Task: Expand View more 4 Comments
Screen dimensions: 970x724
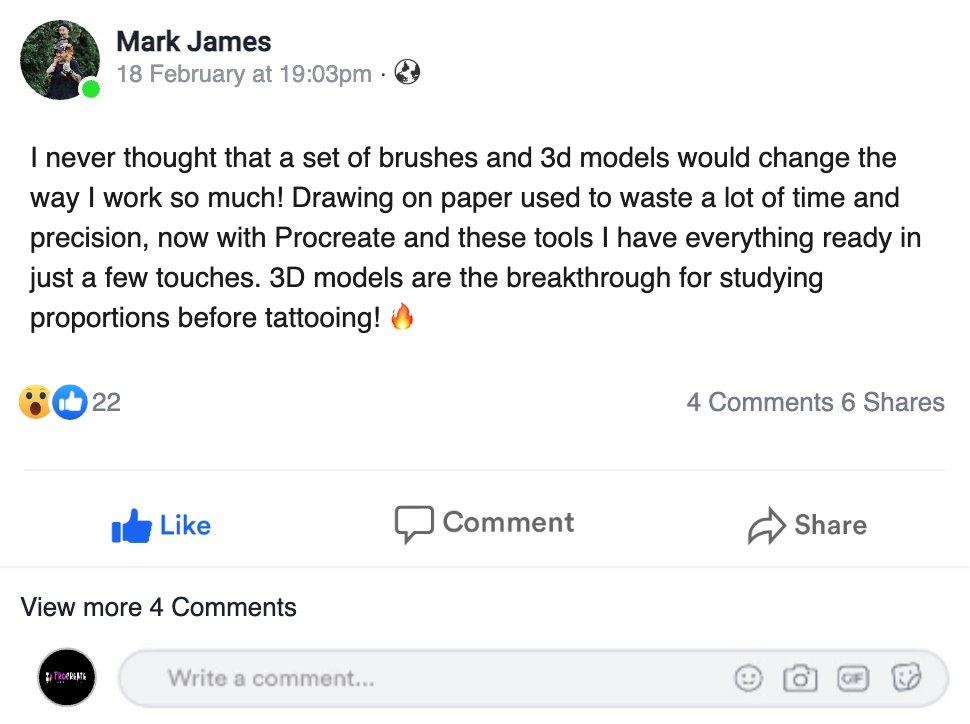Action: click(159, 607)
